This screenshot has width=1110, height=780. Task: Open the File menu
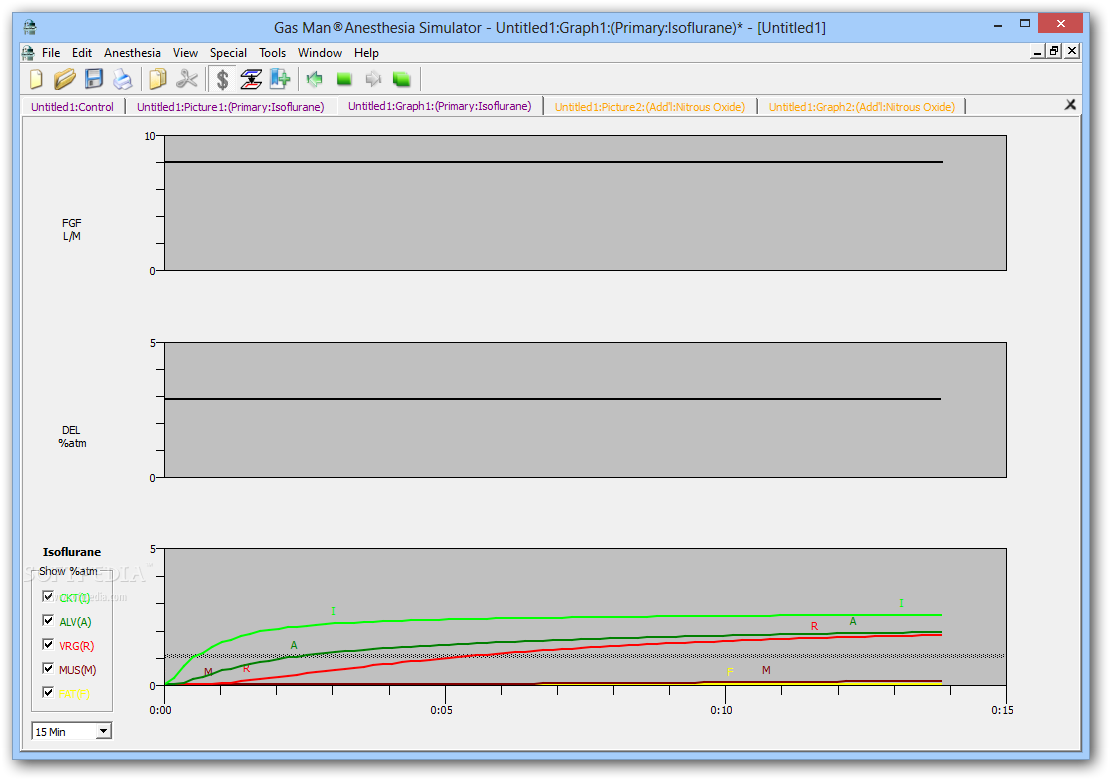point(51,52)
